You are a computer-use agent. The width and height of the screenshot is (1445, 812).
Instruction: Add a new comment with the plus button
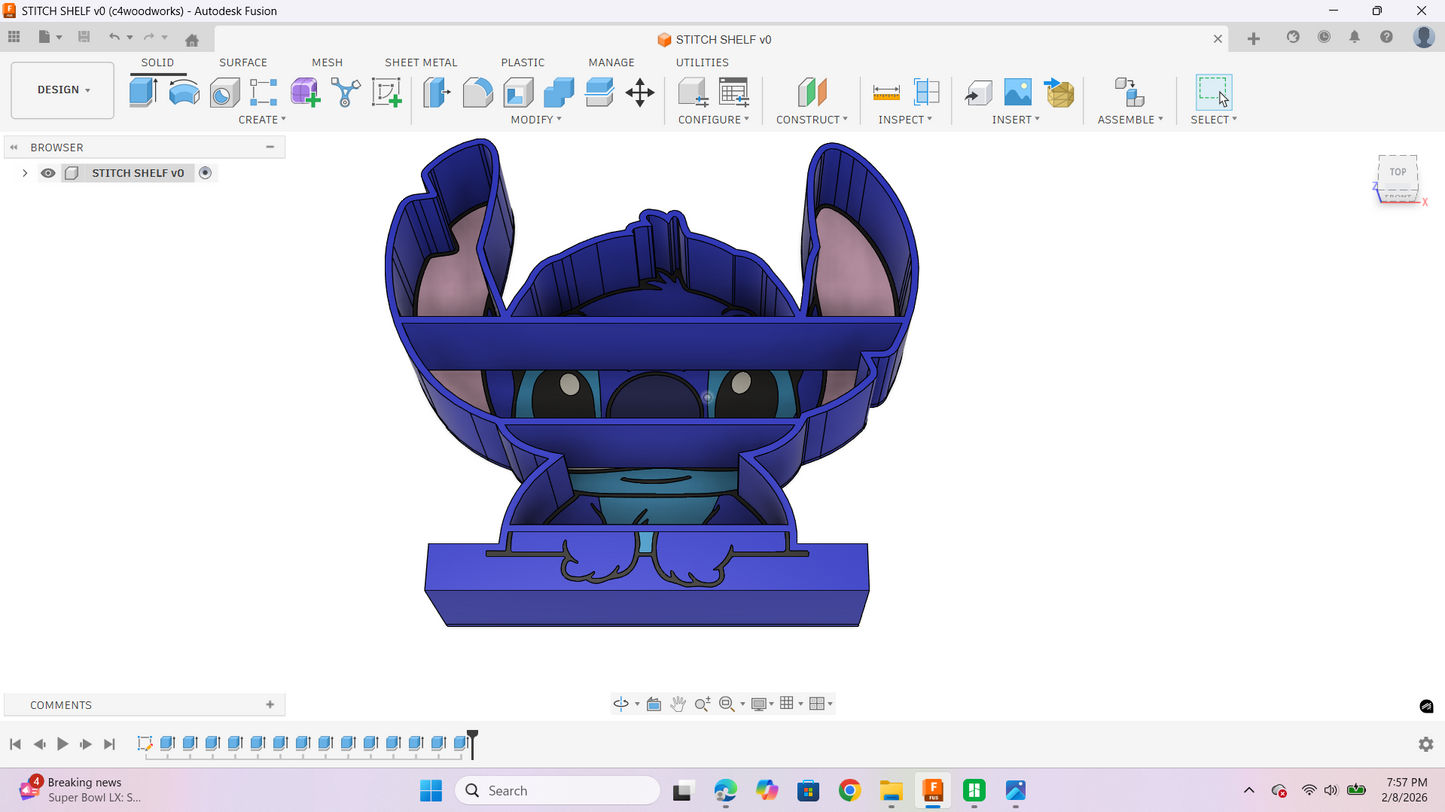270,705
